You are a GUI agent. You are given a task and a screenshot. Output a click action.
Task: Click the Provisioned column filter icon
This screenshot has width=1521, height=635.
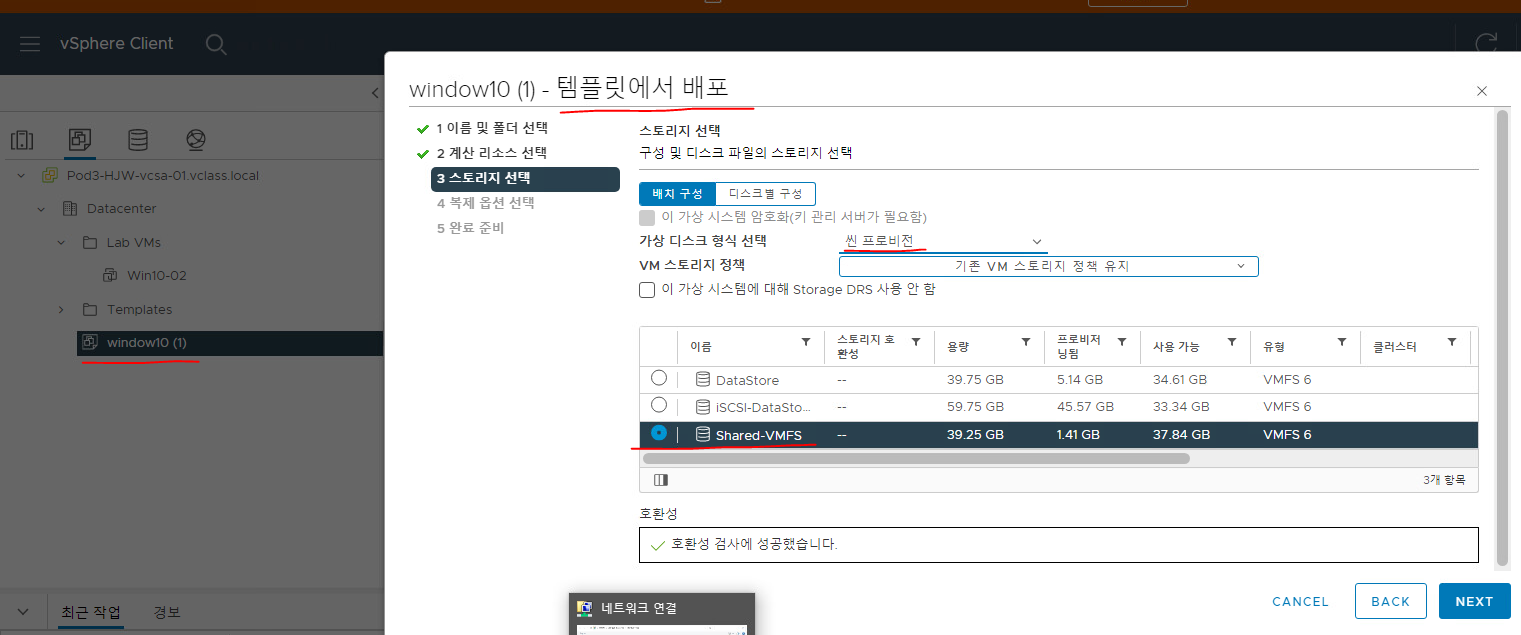1122,342
